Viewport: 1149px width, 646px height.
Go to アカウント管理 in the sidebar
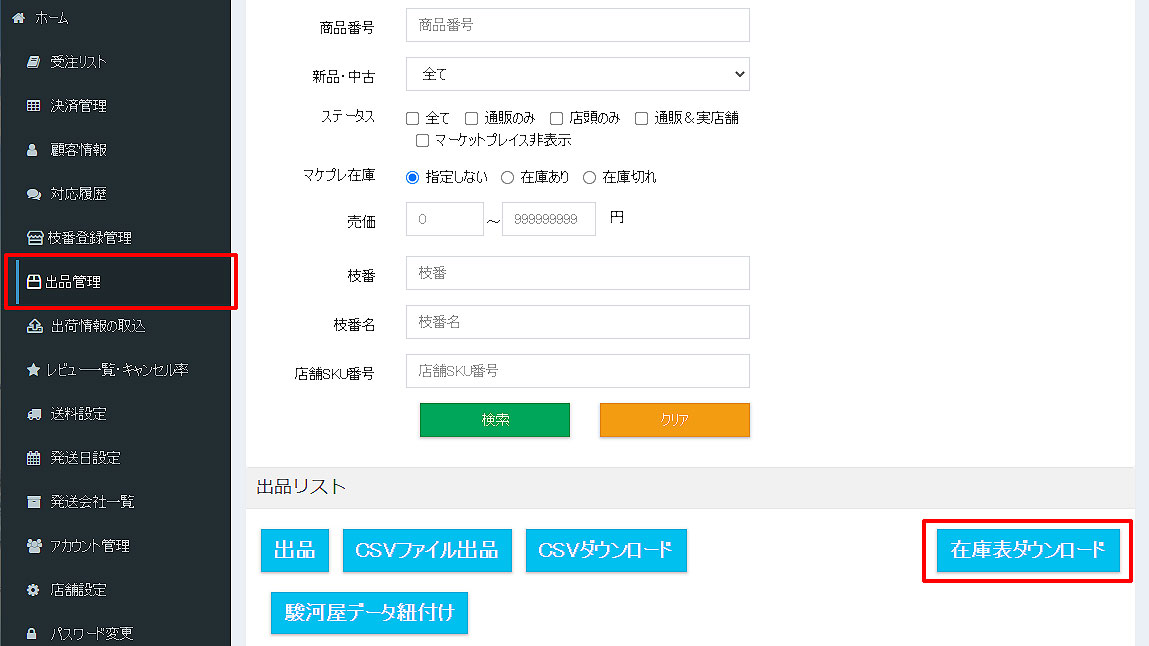[90, 546]
